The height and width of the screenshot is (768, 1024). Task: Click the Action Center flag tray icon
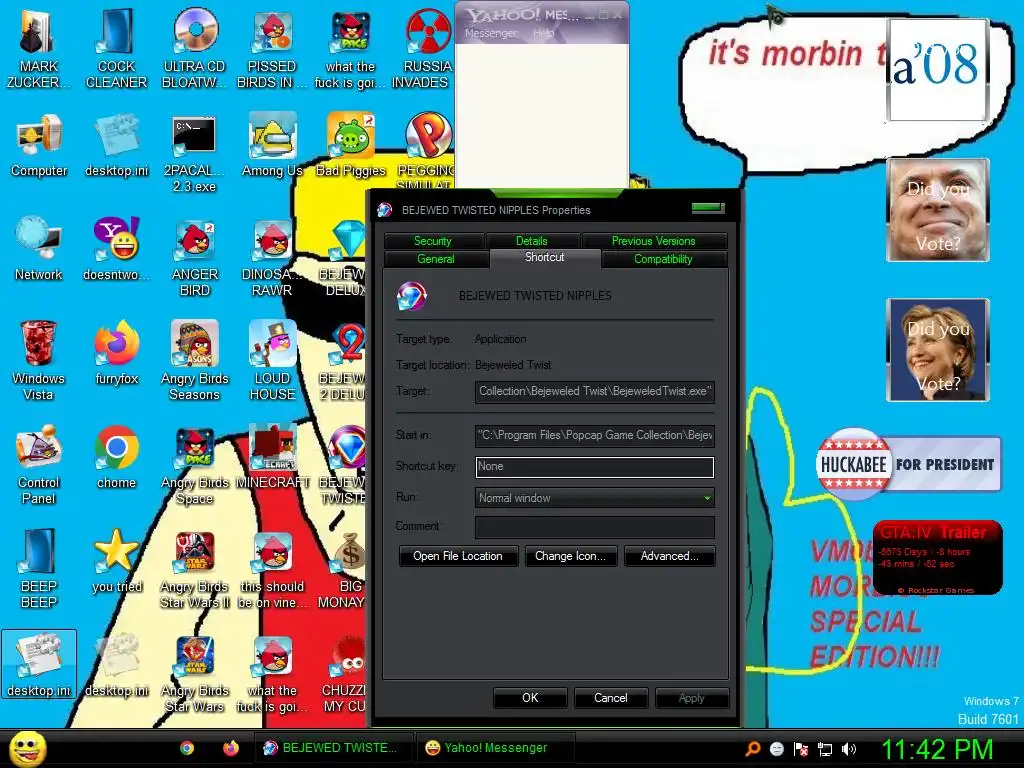(801, 749)
